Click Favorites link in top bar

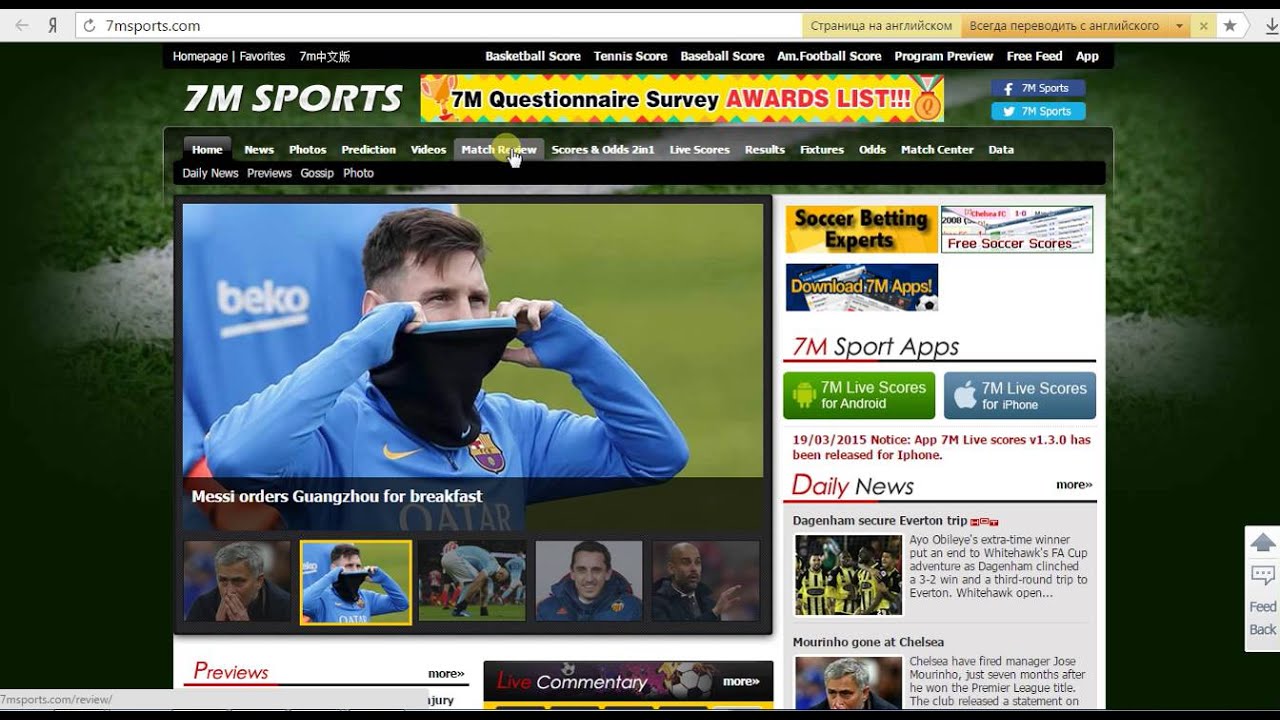tap(262, 56)
